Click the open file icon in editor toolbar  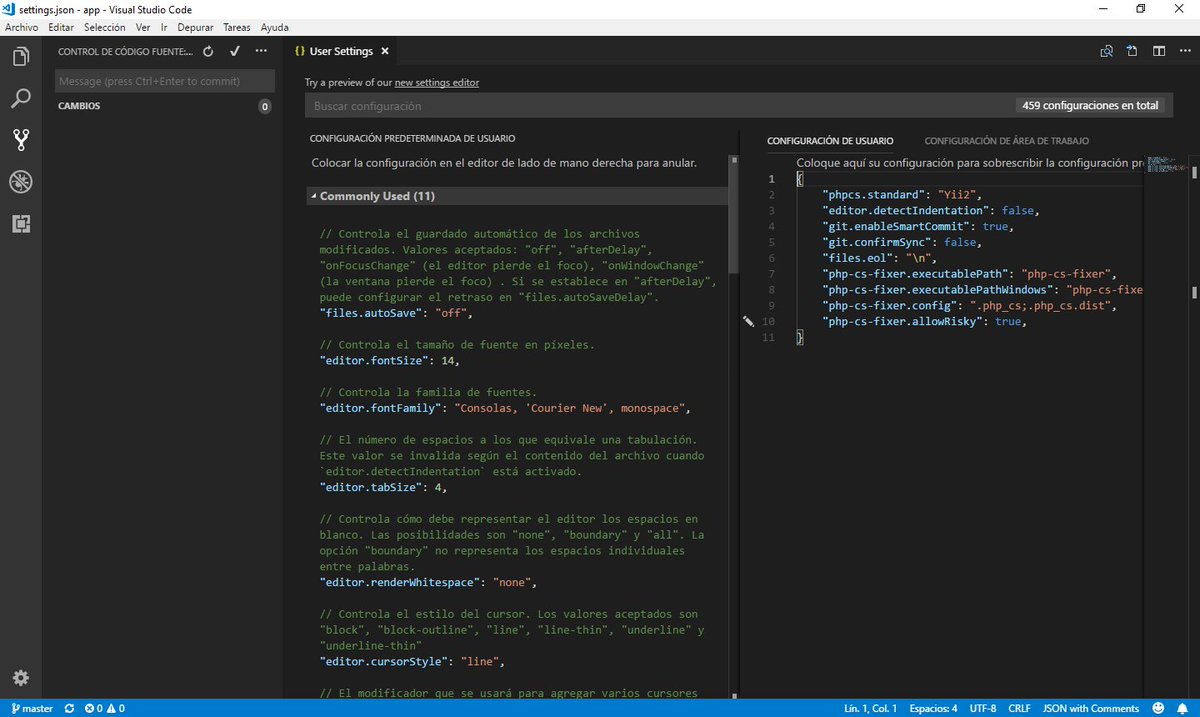coord(1133,51)
